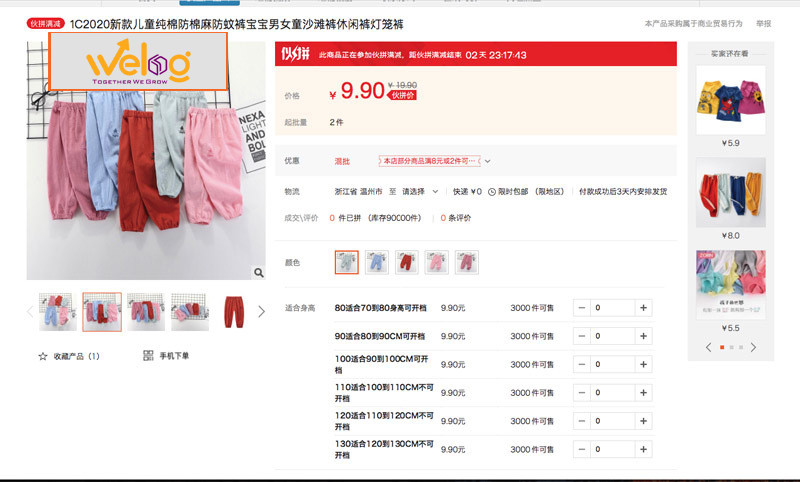This screenshot has height=482, width=800.
Task: Pick the blue pants color option
Action: [376, 263]
